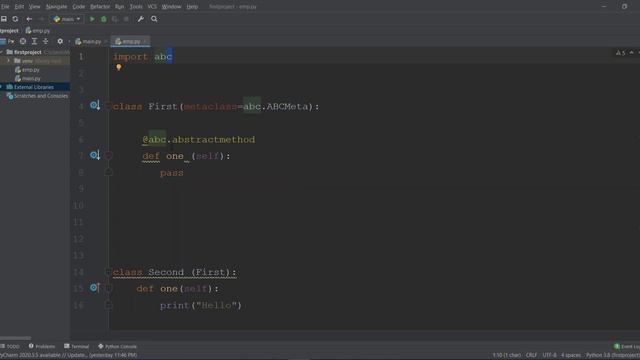Screen dimensions: 640x360
Task: Collapse class First with fold marker
Action: pyautogui.click(x=108, y=106)
